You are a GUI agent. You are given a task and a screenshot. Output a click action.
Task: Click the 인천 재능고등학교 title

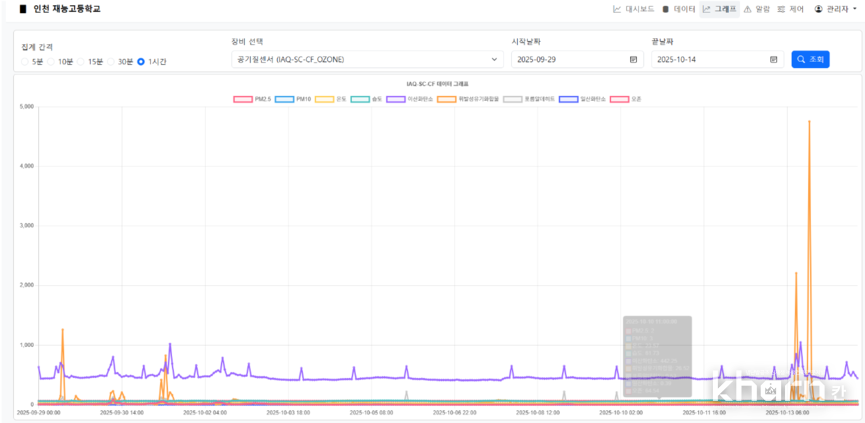coord(67,9)
